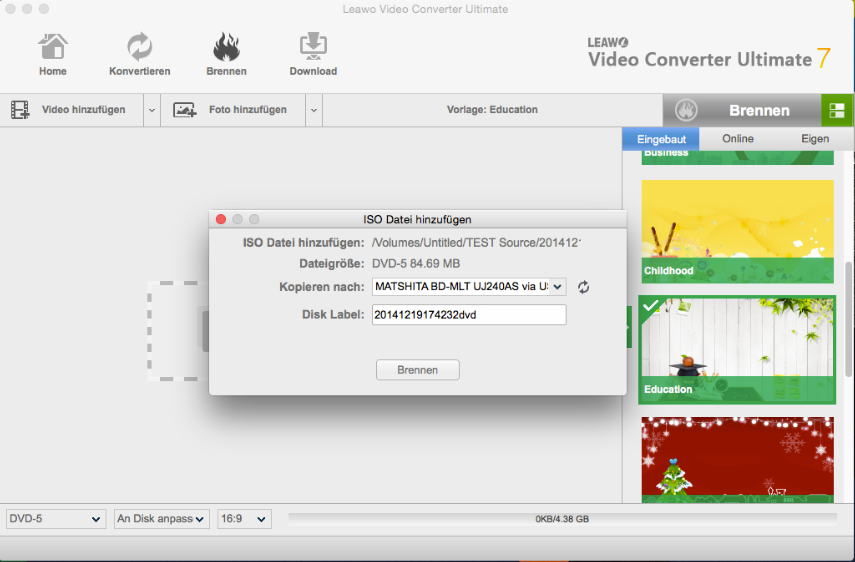Open the DVD-5 disc type dropdown
The image size is (855, 562).
(55, 519)
